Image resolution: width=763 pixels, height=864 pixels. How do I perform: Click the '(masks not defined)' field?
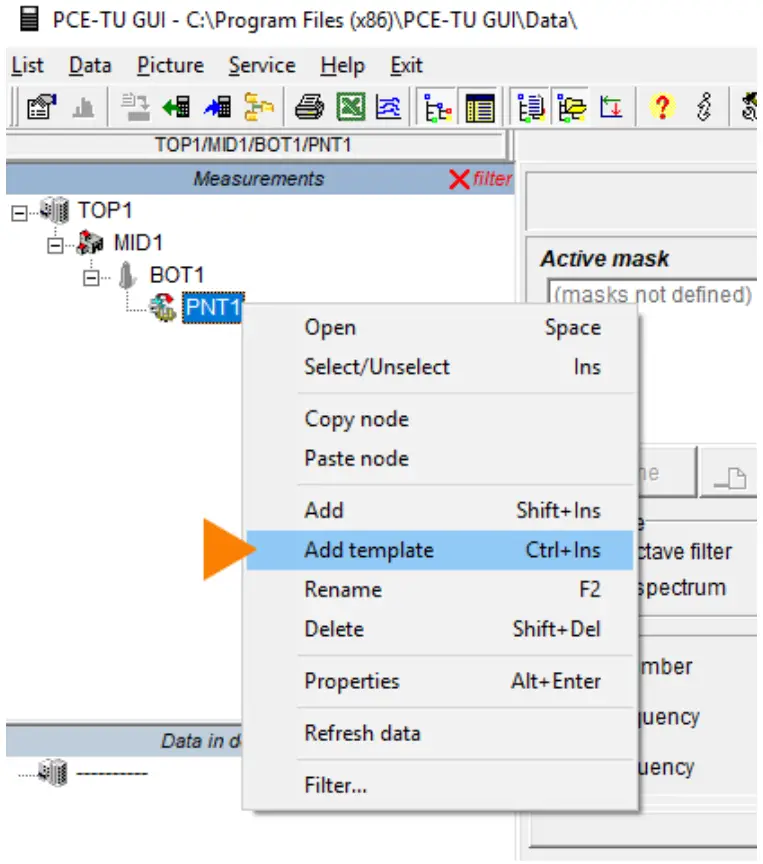coord(653,294)
